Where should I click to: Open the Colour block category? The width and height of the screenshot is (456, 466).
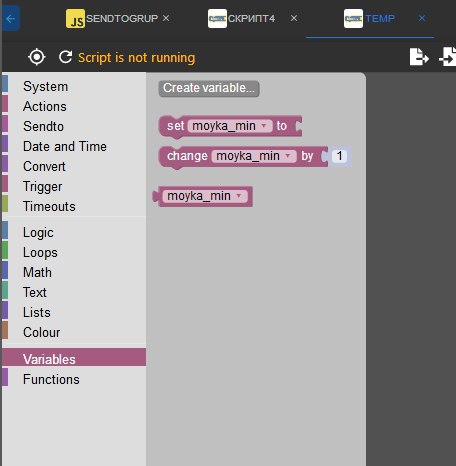[x=42, y=332]
